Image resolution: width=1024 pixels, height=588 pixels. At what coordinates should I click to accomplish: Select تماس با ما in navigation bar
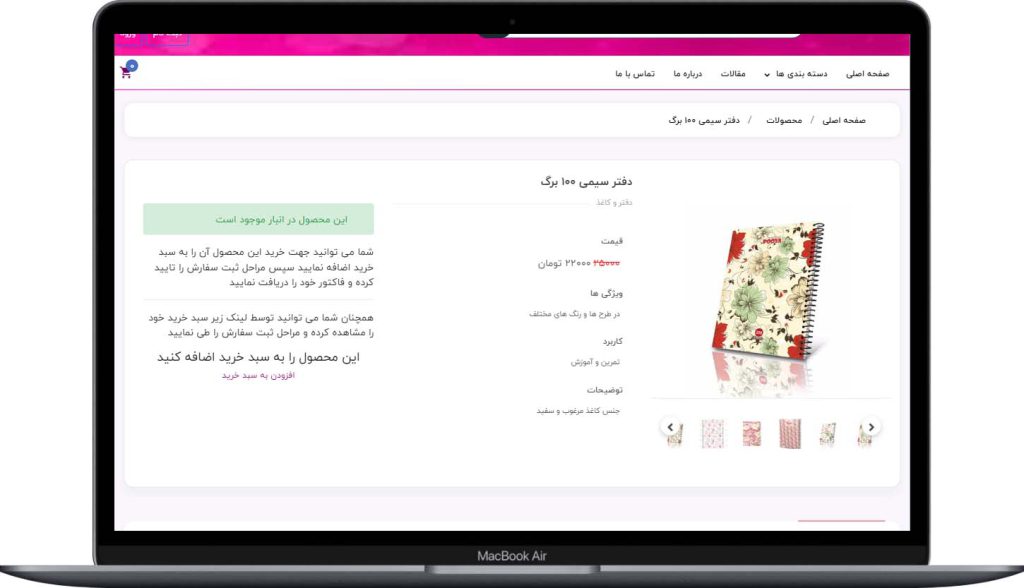tap(634, 74)
